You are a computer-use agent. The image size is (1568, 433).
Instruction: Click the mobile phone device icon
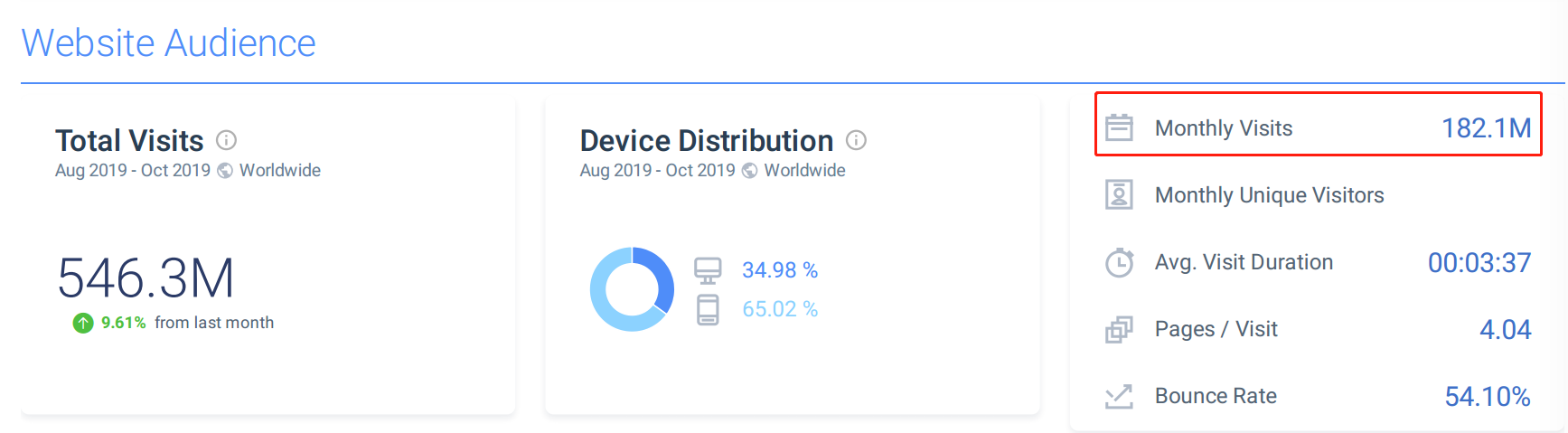tap(708, 309)
